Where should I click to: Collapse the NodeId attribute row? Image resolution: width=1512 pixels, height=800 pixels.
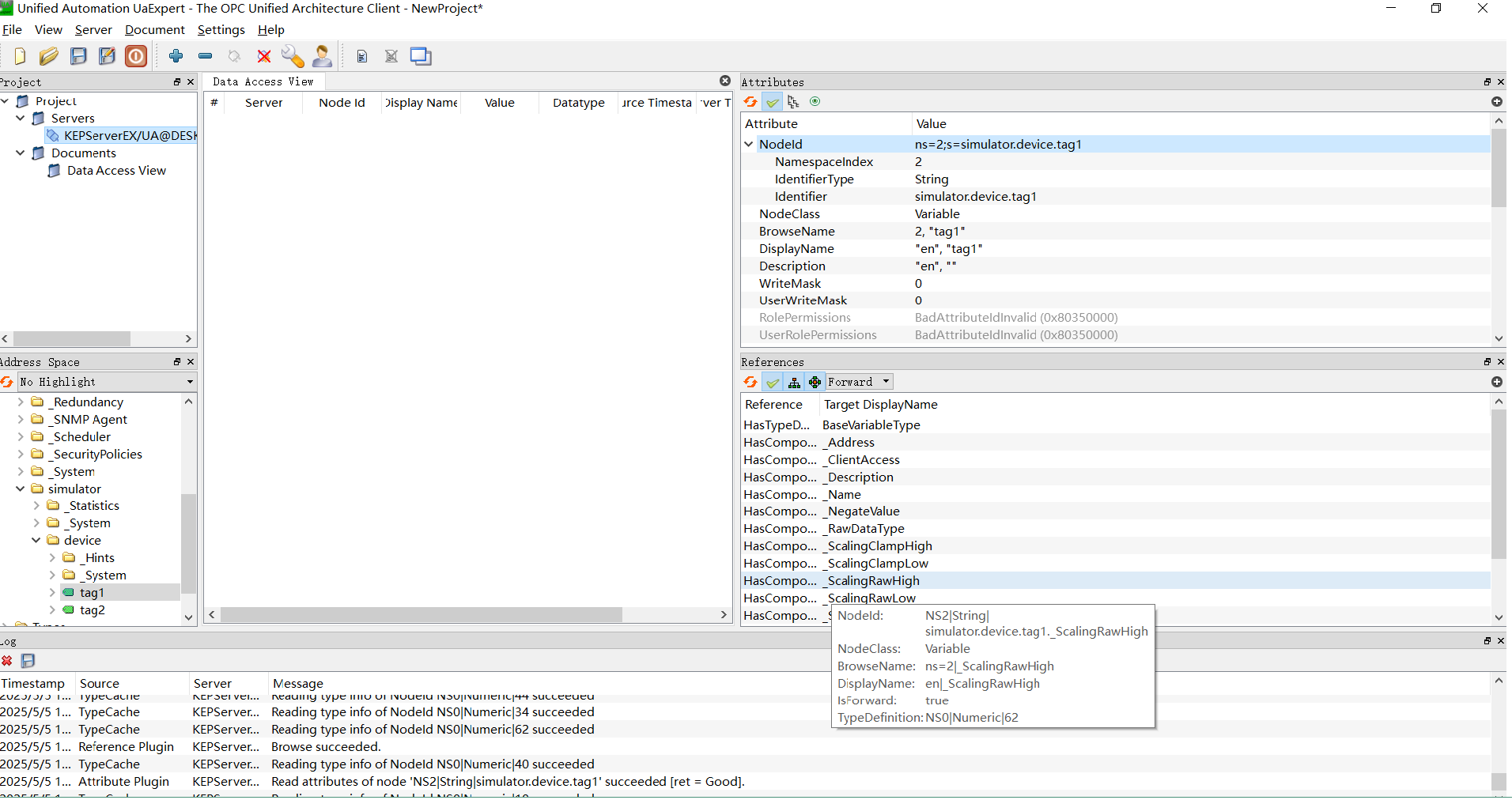[x=749, y=145]
